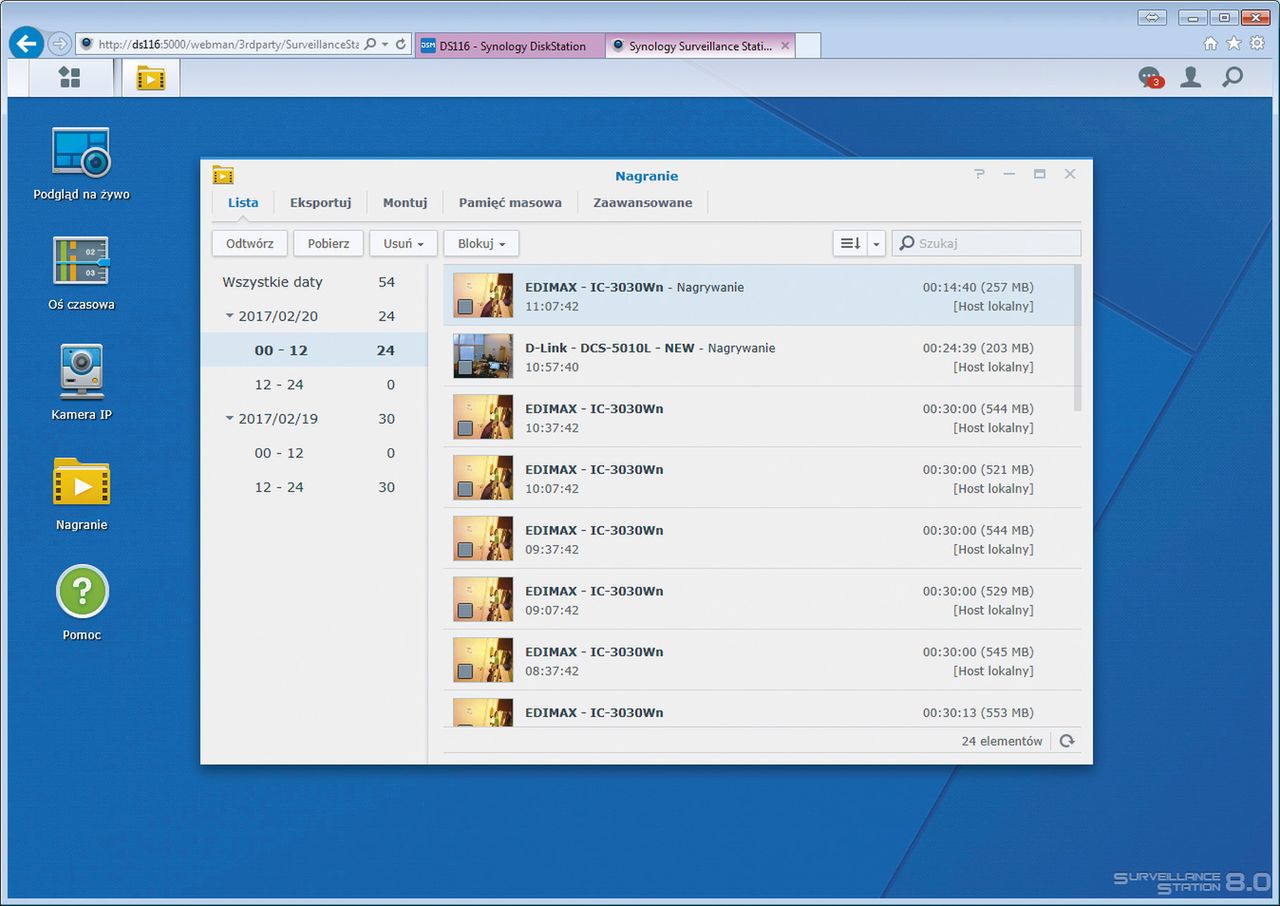
Task: Open the Kamera IP desktop icon
Action: coord(81,371)
